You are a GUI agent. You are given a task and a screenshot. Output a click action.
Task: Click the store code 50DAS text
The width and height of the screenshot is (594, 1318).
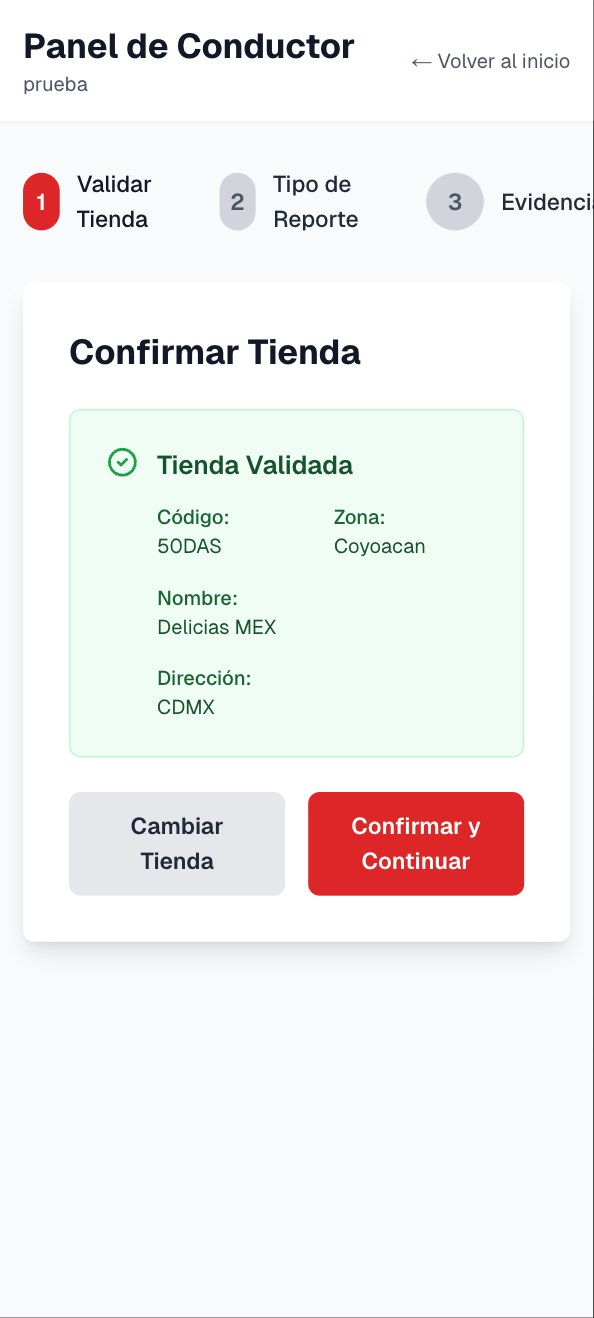[x=190, y=546]
